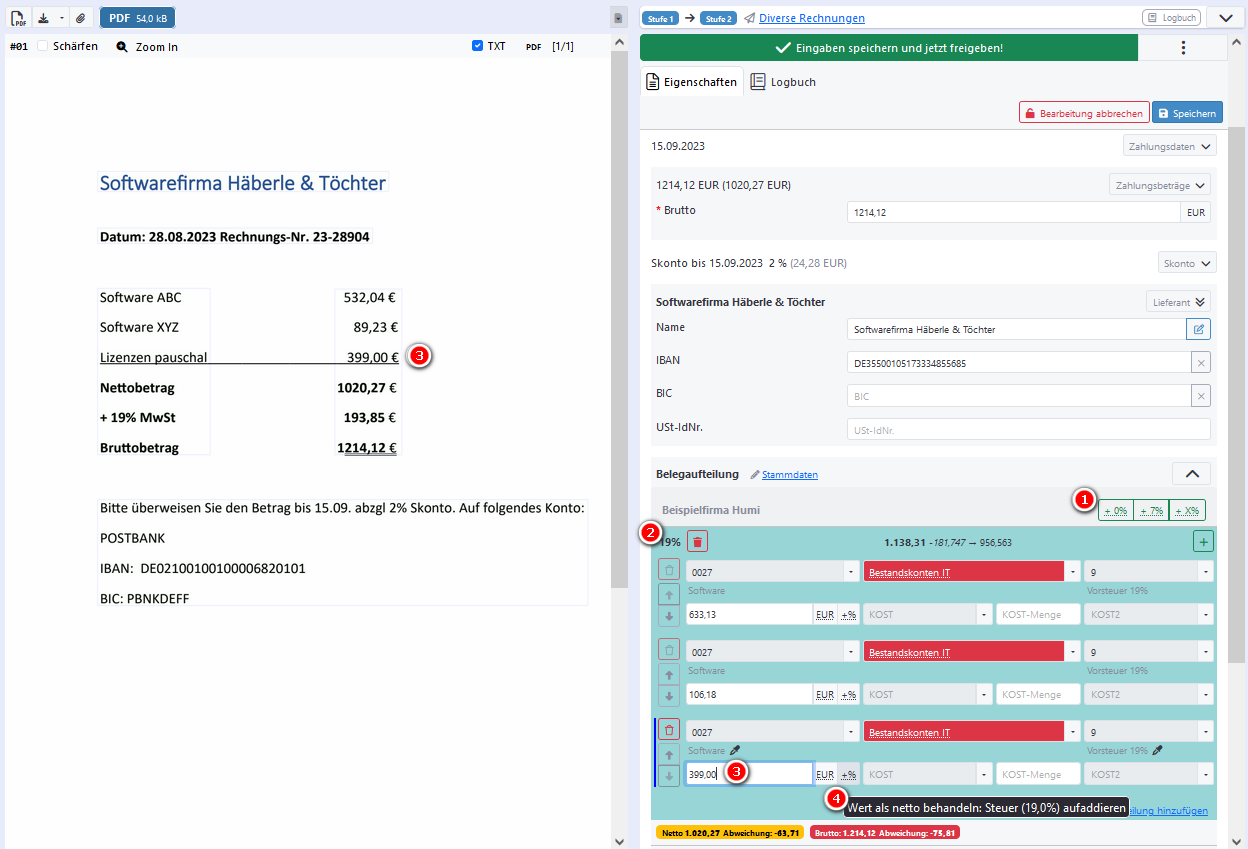
Task: Click the Stufe 1 badge
Action: coord(660,18)
